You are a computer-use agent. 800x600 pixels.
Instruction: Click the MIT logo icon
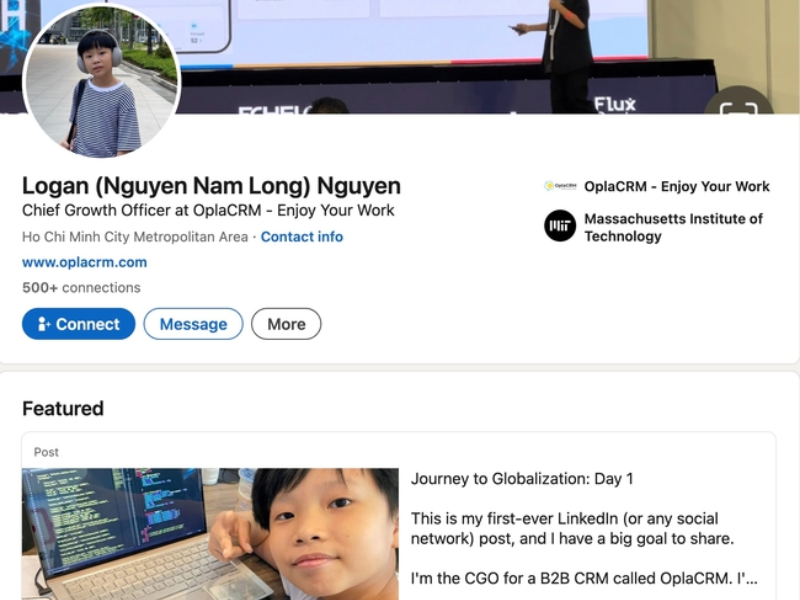tap(560, 226)
